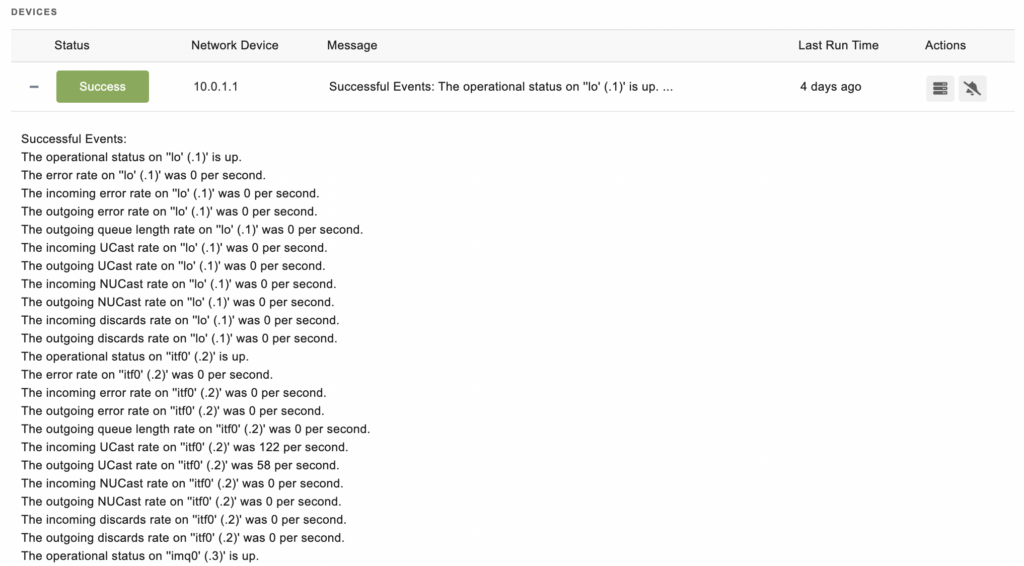Open the event list icon for 10.0.1.1

pos(940,88)
